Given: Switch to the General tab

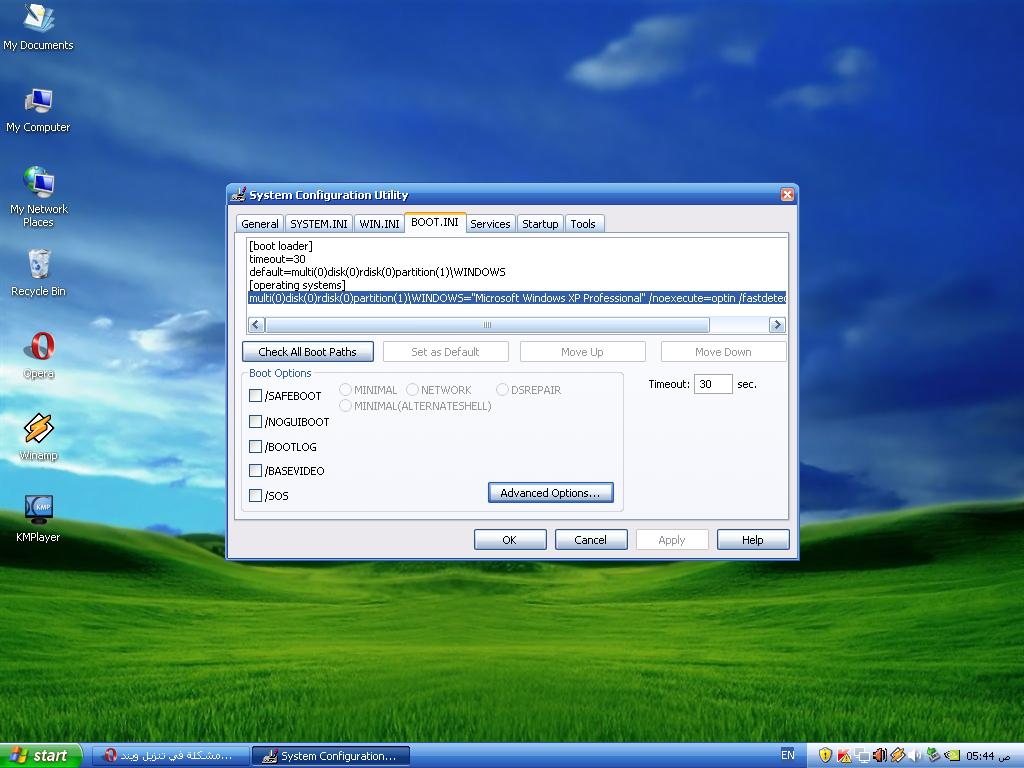Looking at the screenshot, I should [x=260, y=224].
